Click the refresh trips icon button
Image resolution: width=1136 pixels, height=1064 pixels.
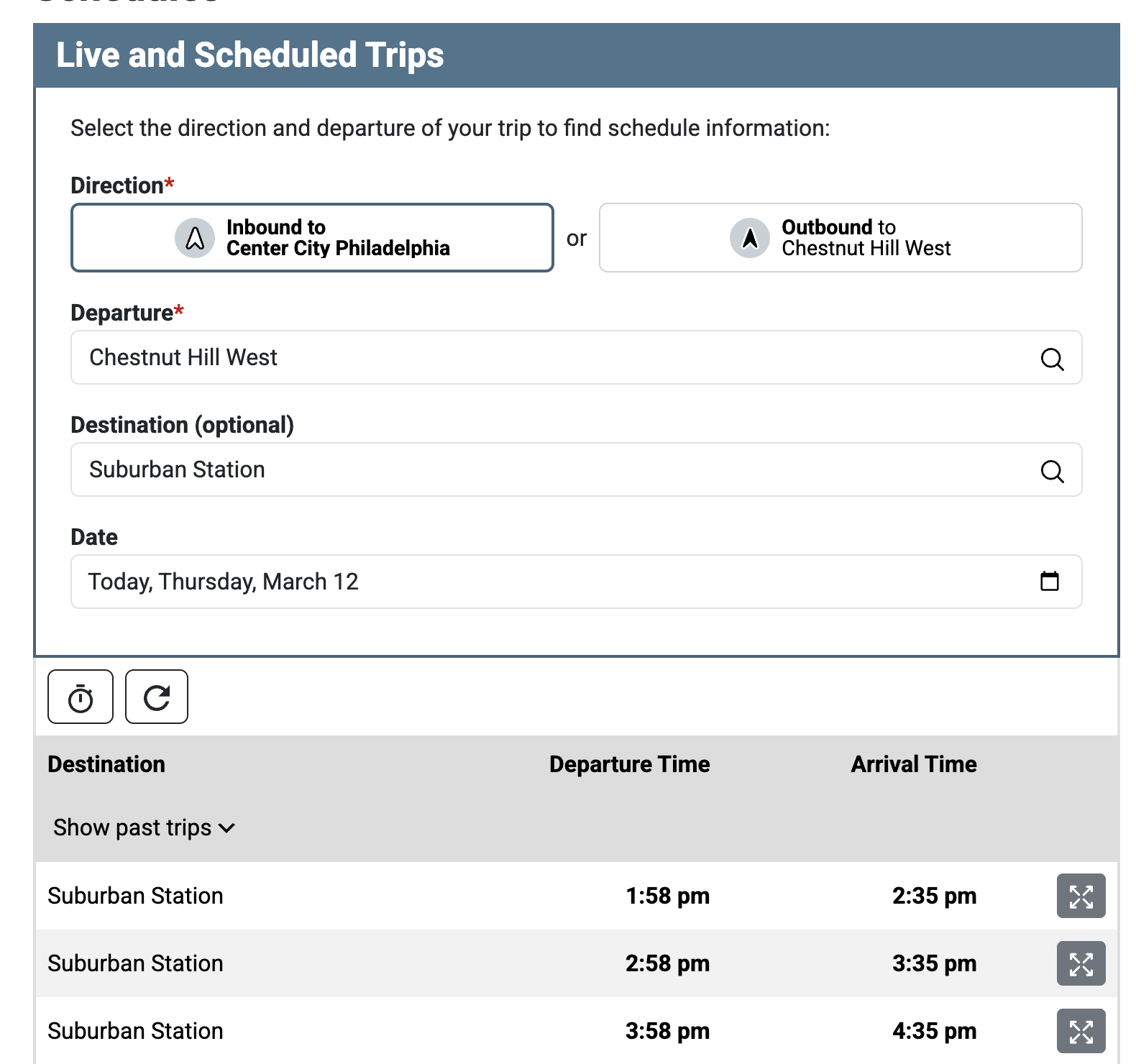pos(157,697)
